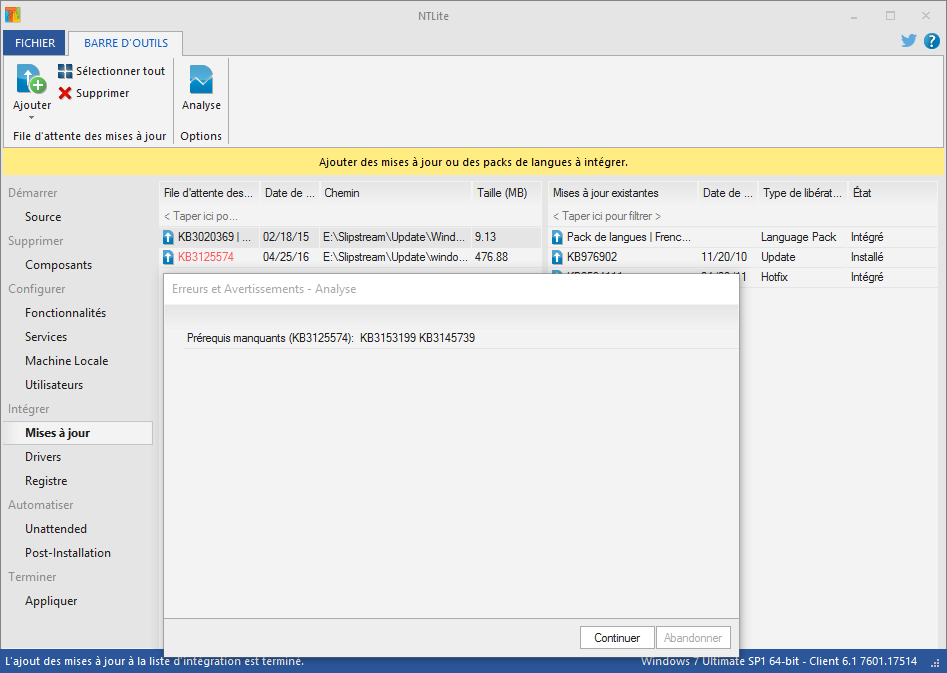This screenshot has width=947, height=673.
Task: Click the Prérequis manquants KB3125574 message
Action: 331,338
